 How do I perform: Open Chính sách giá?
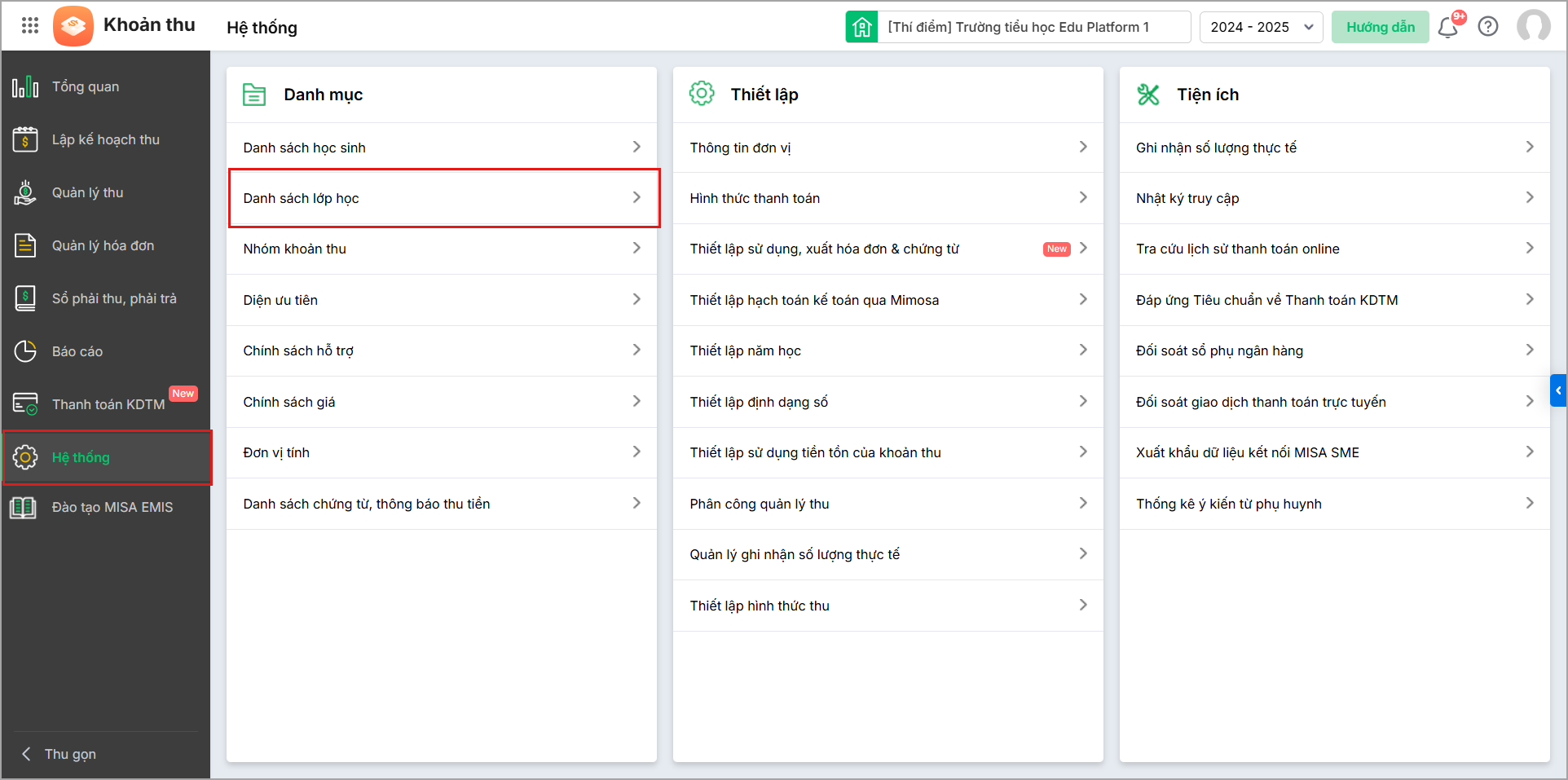point(442,402)
